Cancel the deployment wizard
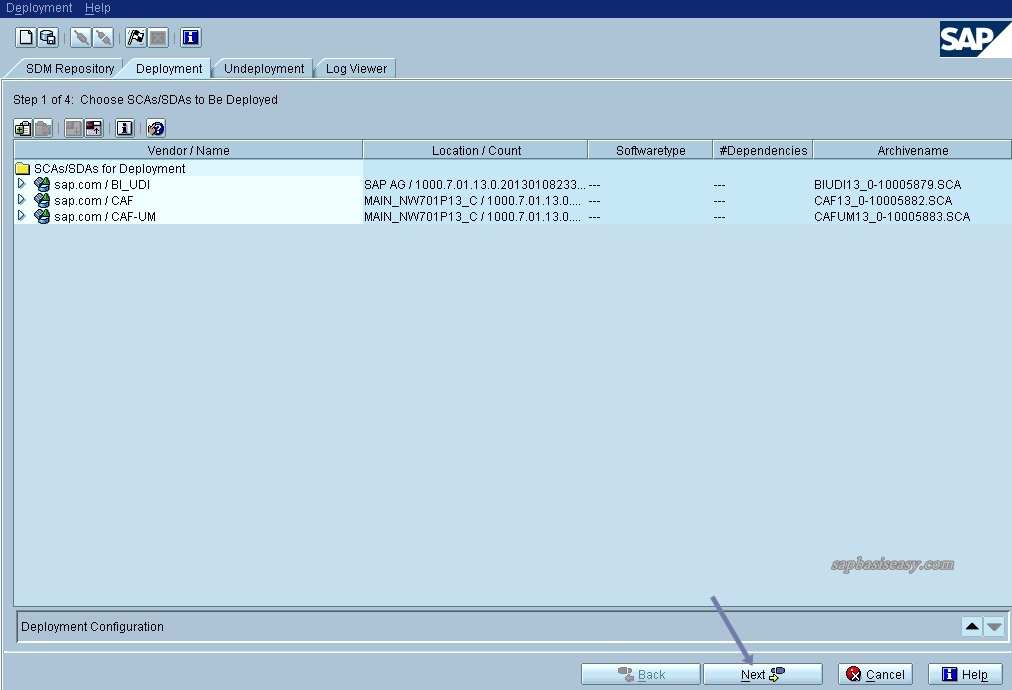Viewport: 1012px width, 690px height. pos(874,673)
